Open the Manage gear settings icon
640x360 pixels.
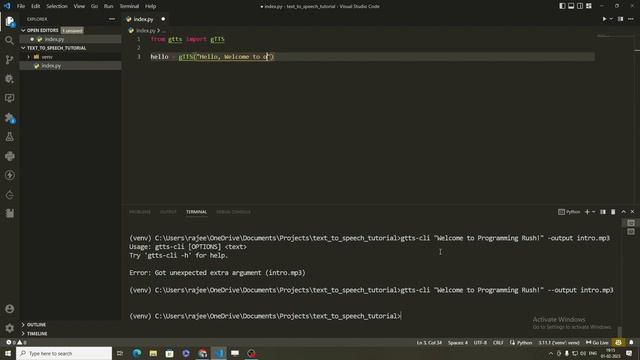(9, 328)
